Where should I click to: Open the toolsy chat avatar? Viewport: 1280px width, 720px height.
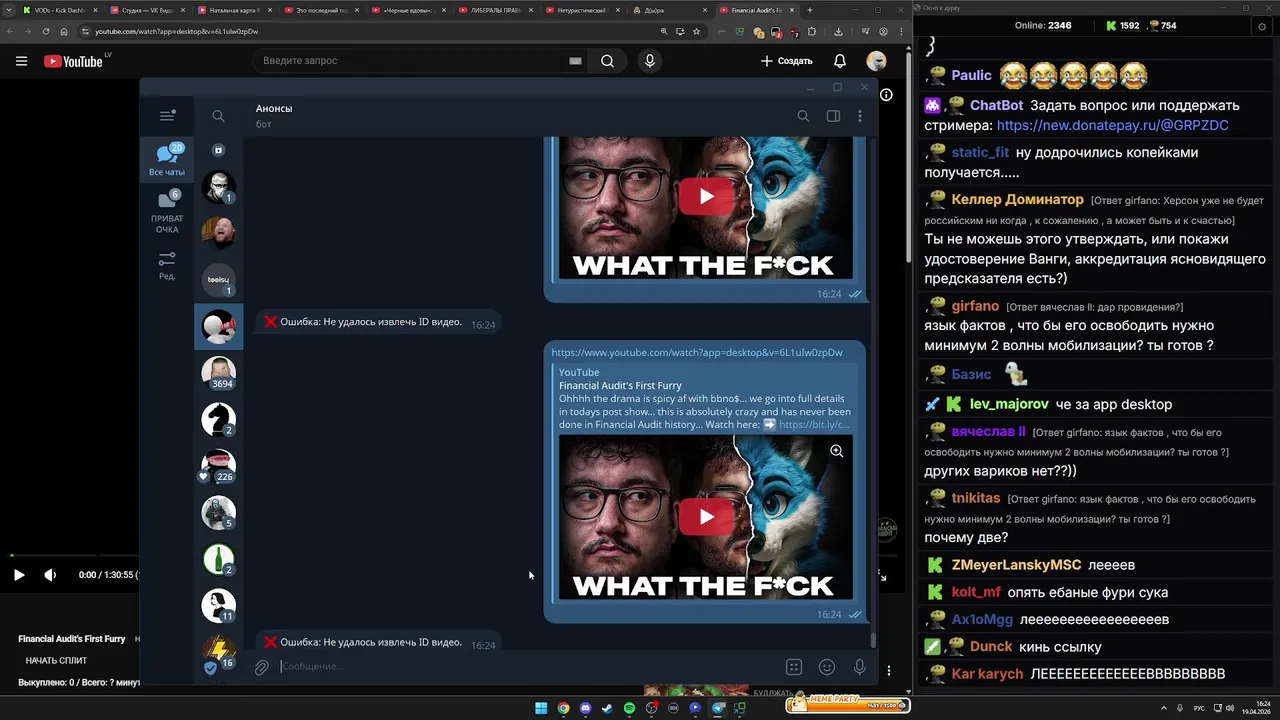[x=218, y=280]
